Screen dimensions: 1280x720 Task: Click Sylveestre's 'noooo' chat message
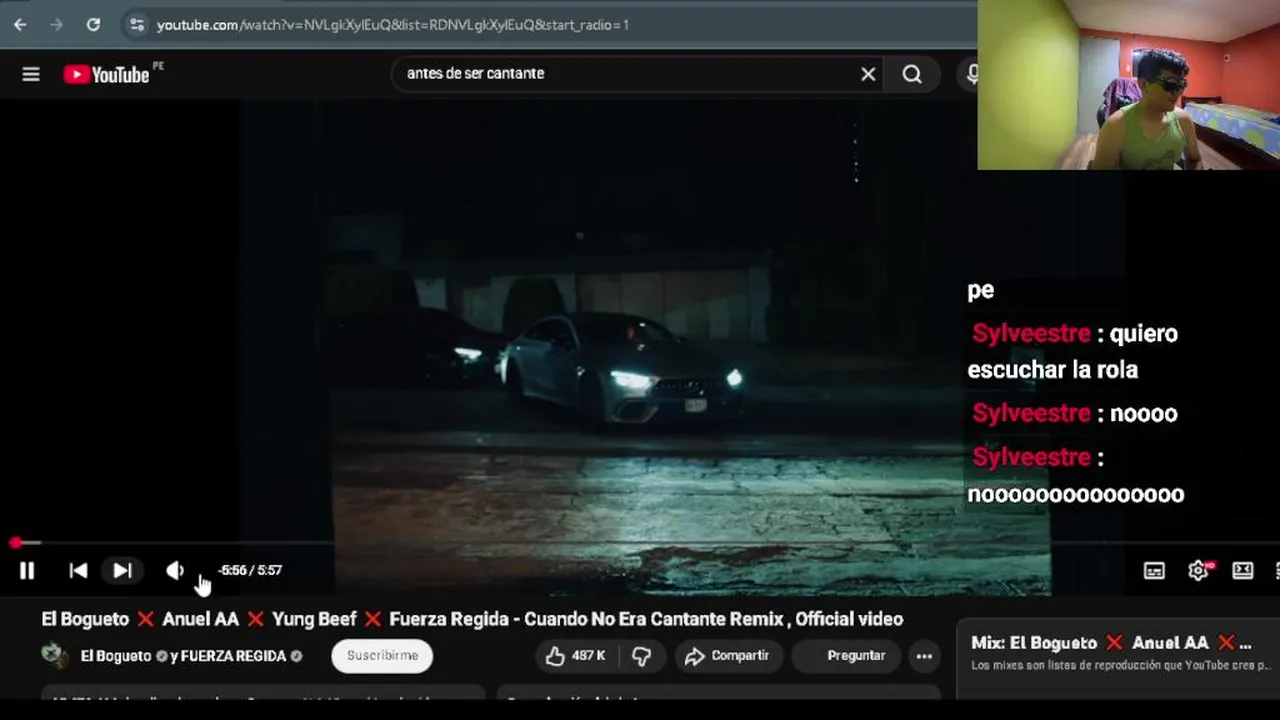coord(1075,413)
